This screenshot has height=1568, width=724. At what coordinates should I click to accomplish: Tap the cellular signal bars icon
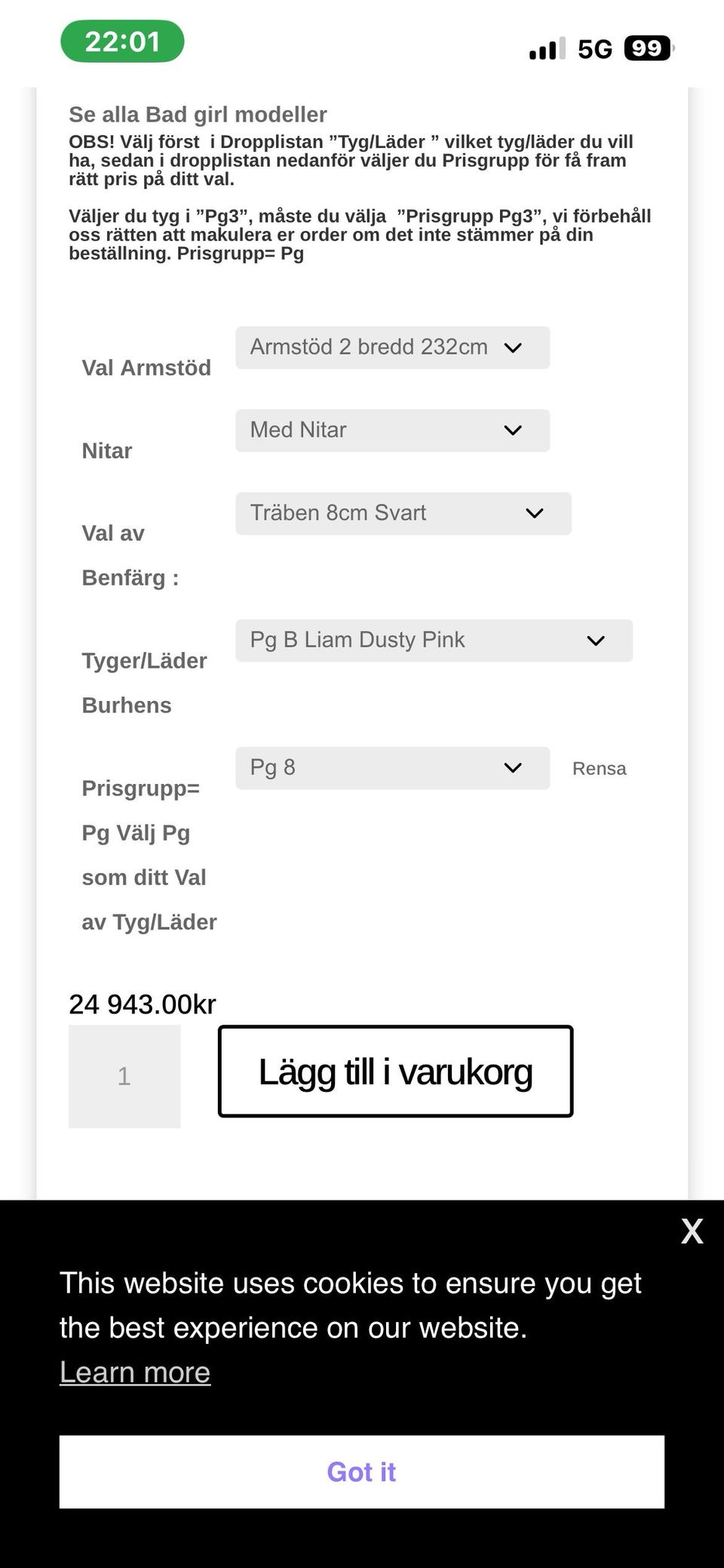(547, 49)
